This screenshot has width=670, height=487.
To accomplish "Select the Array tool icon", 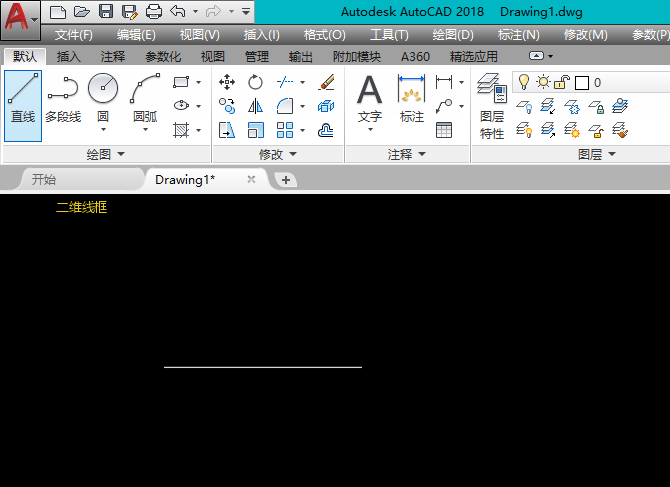I will coord(285,130).
